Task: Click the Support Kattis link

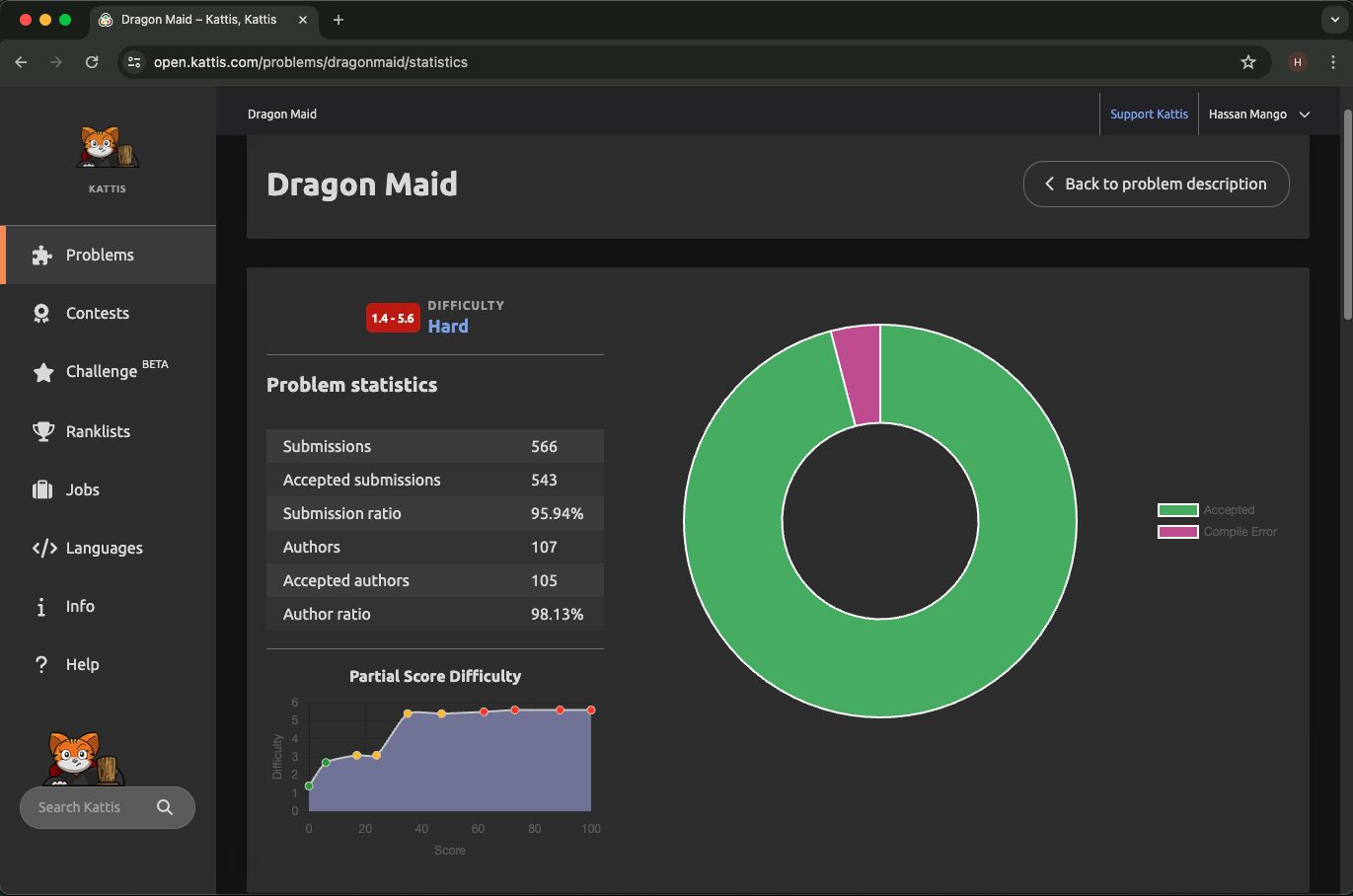Action: [1149, 114]
